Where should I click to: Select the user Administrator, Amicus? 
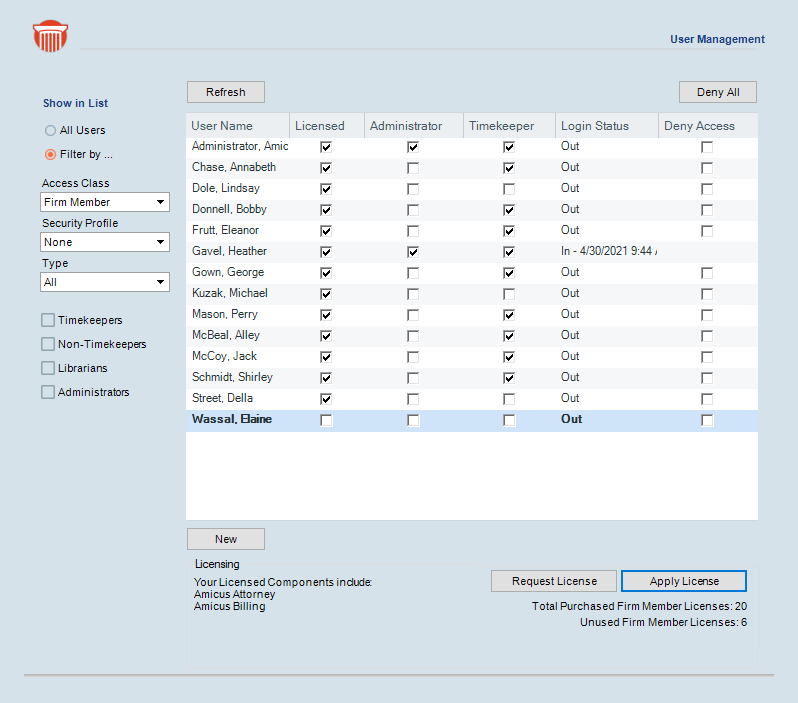tap(240, 146)
